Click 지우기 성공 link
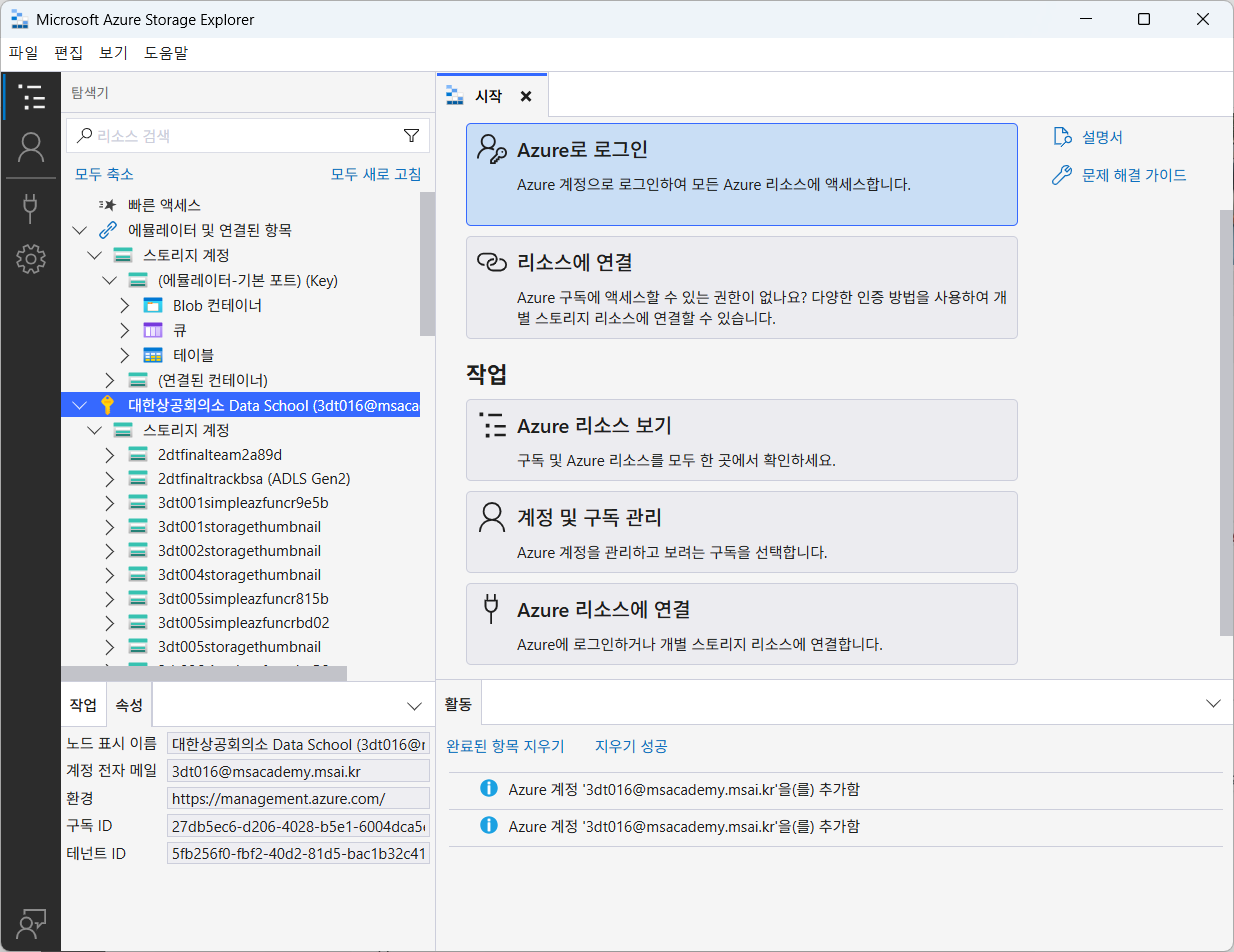Viewport: 1234px width, 952px height. click(631, 746)
